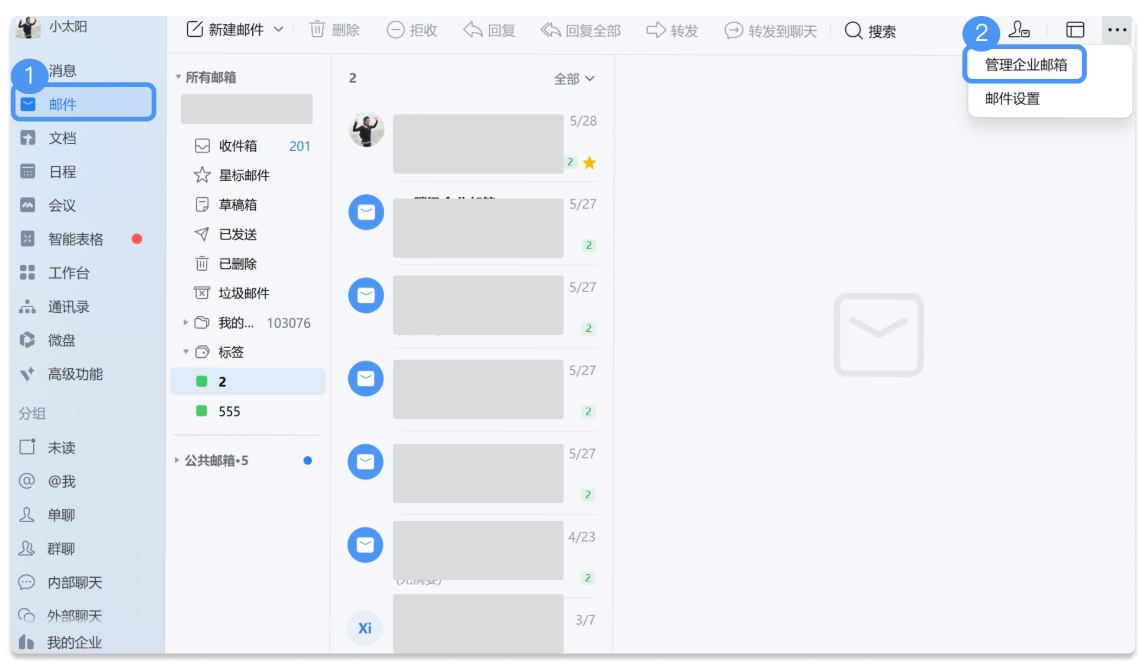1140x670 pixels.
Task: Click the Xi sender avatar
Action: [365, 628]
